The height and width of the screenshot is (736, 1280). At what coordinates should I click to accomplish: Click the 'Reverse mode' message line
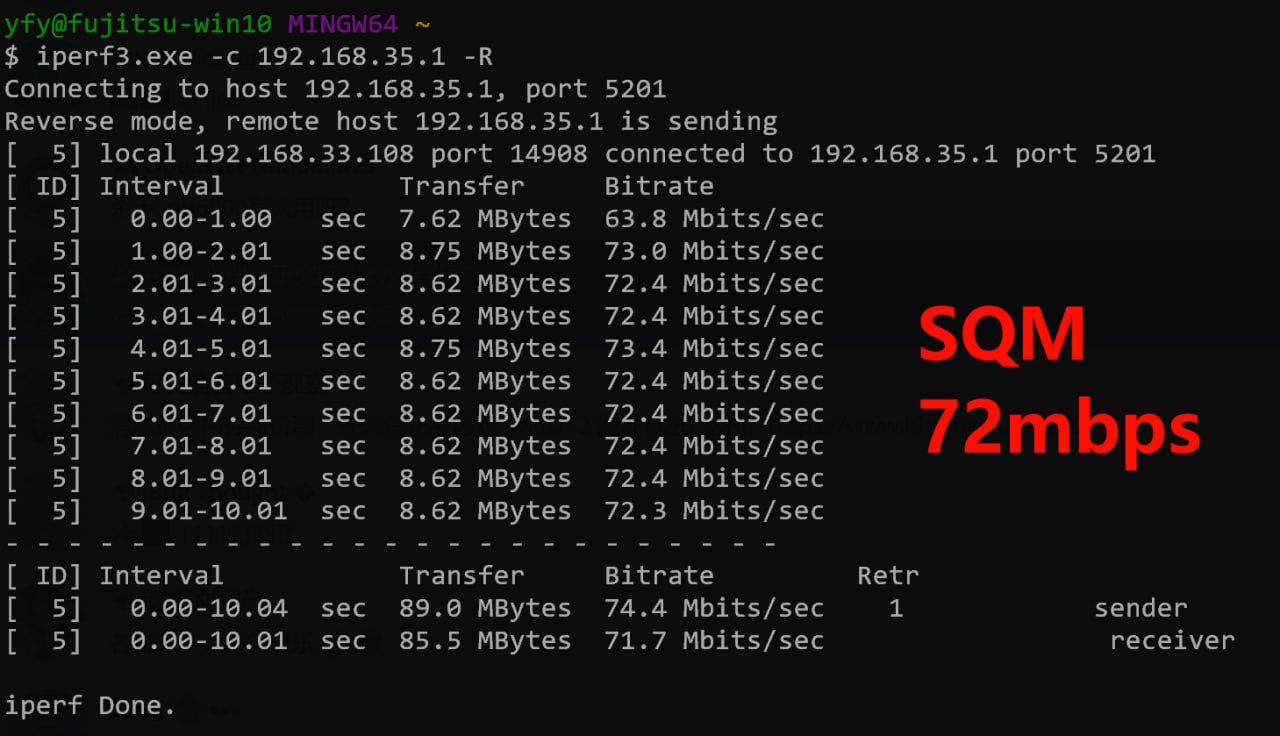pos(390,121)
